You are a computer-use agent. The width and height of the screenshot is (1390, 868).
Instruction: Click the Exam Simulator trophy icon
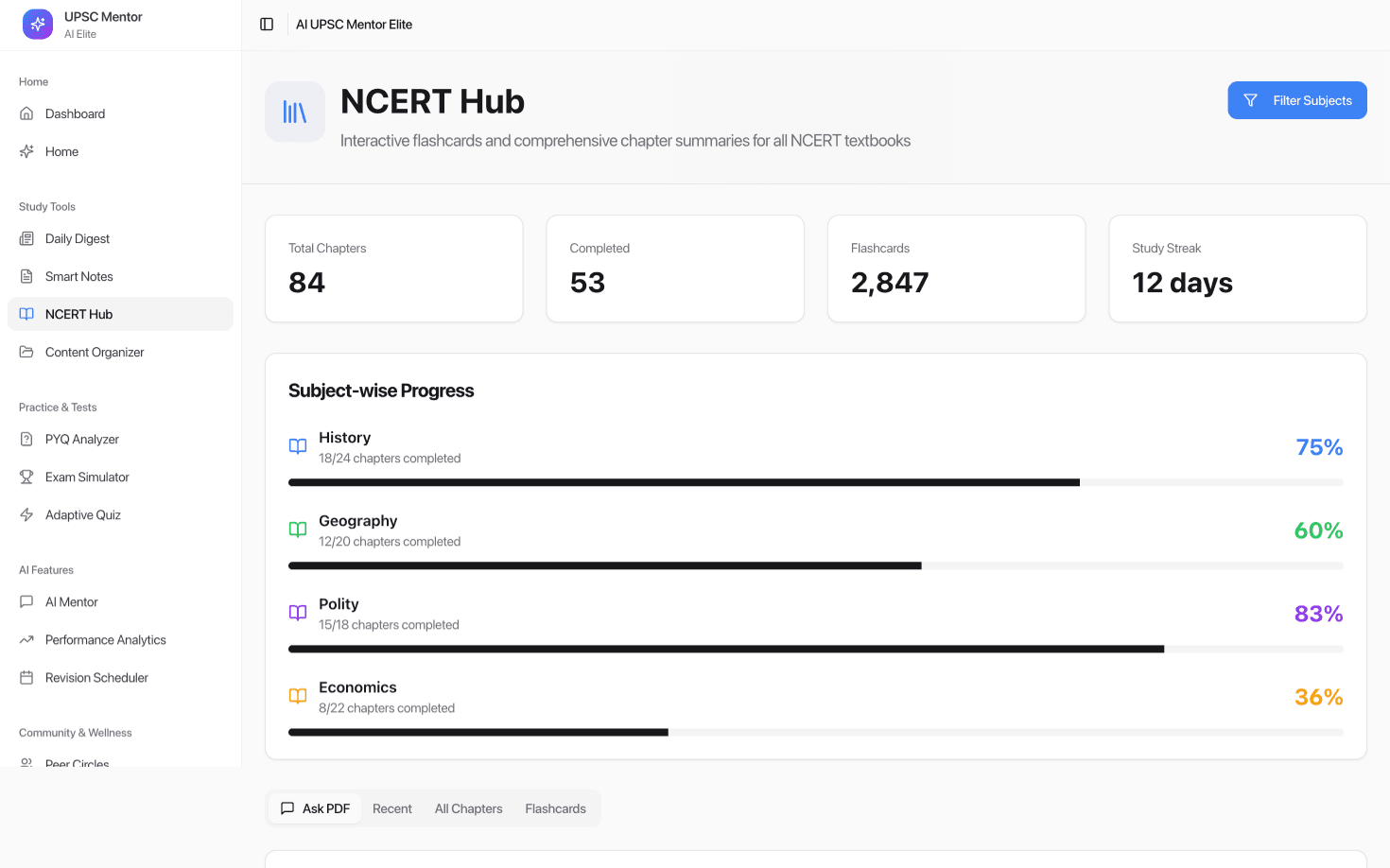tap(26, 477)
